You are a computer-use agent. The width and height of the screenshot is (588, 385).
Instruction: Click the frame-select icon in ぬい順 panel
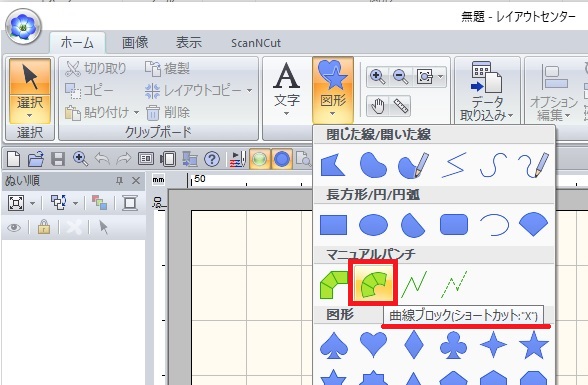point(16,203)
